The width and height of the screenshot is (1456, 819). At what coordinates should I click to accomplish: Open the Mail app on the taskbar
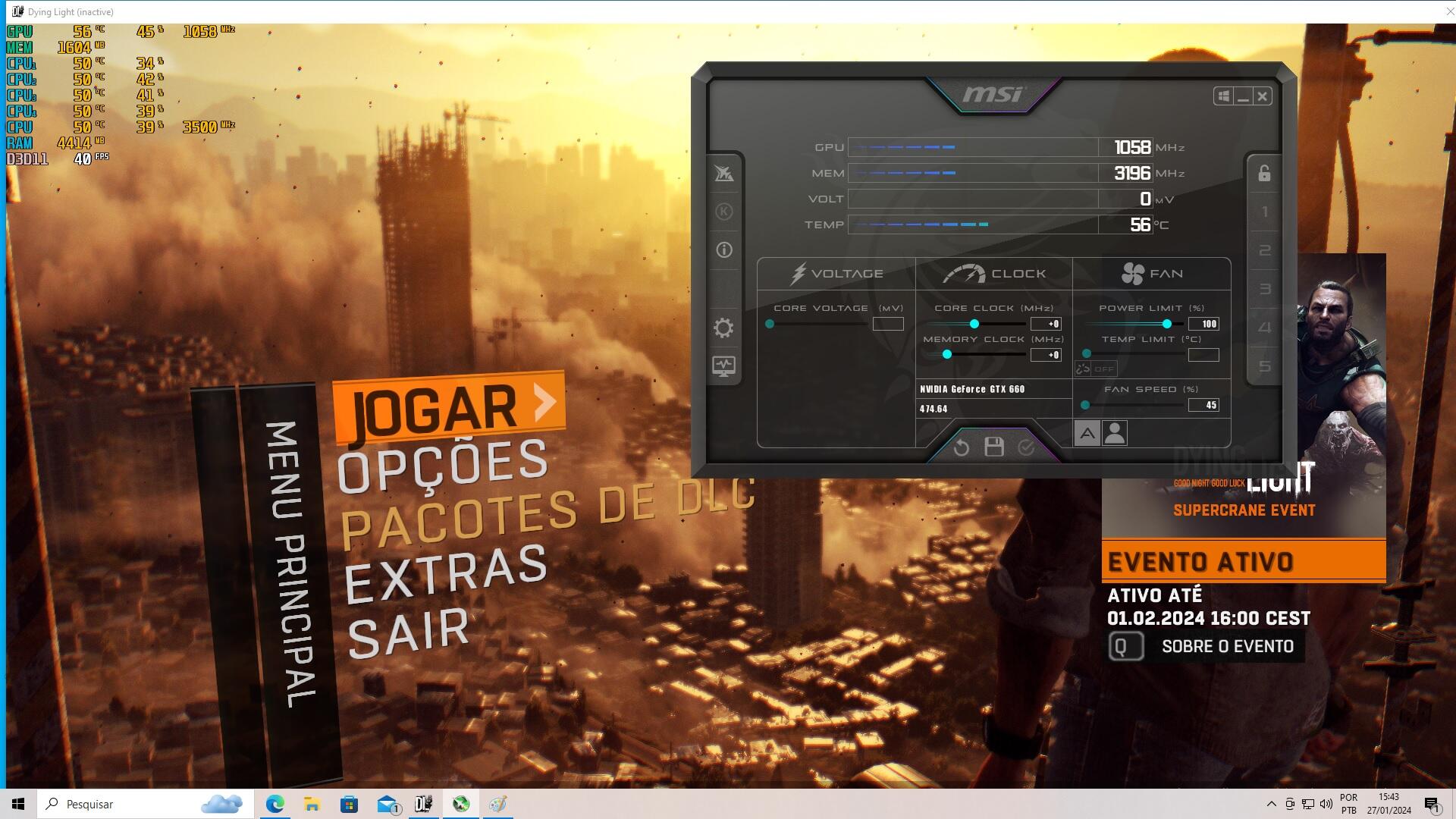[x=387, y=804]
